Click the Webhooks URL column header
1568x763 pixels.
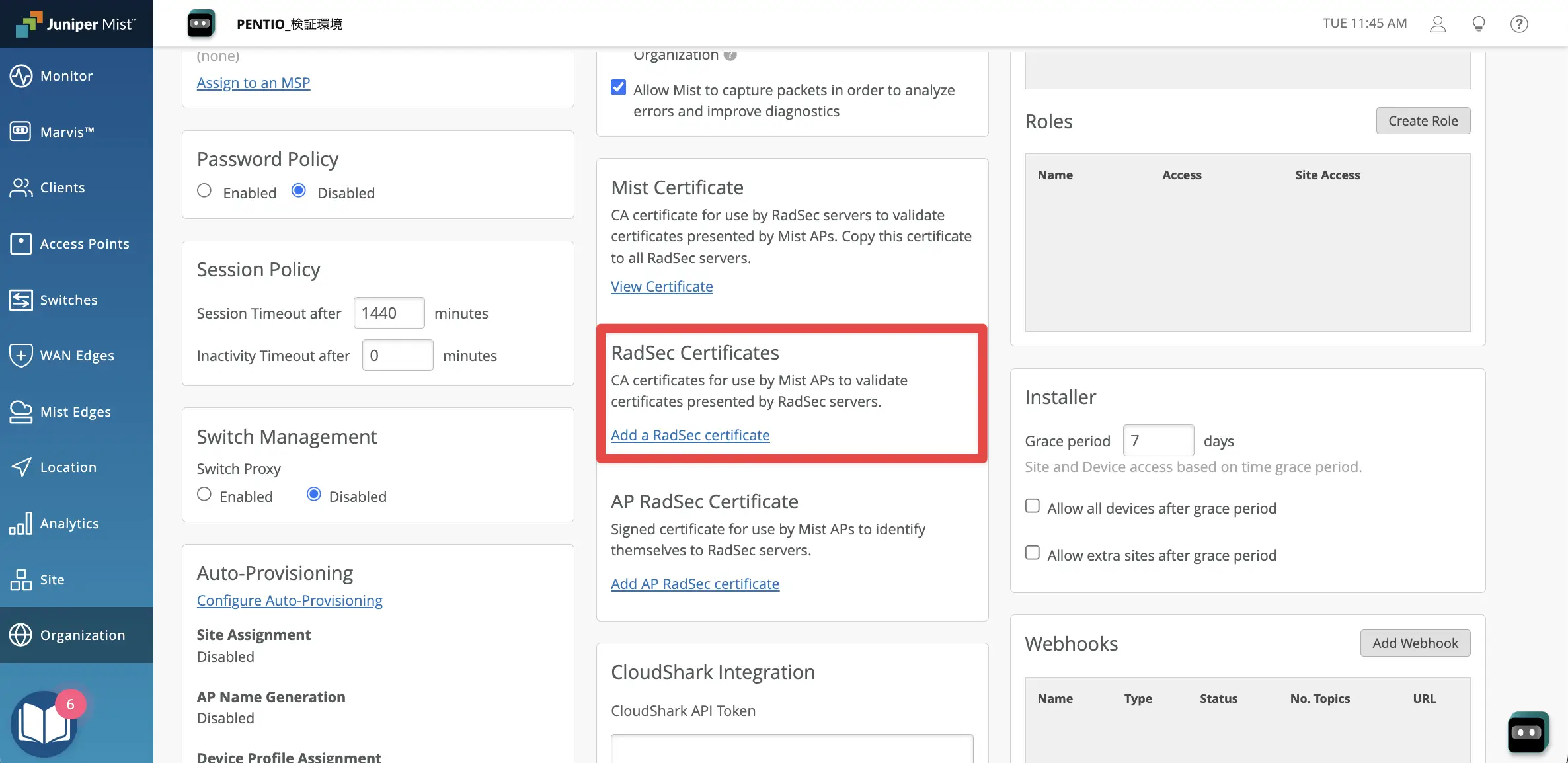pyautogui.click(x=1425, y=698)
